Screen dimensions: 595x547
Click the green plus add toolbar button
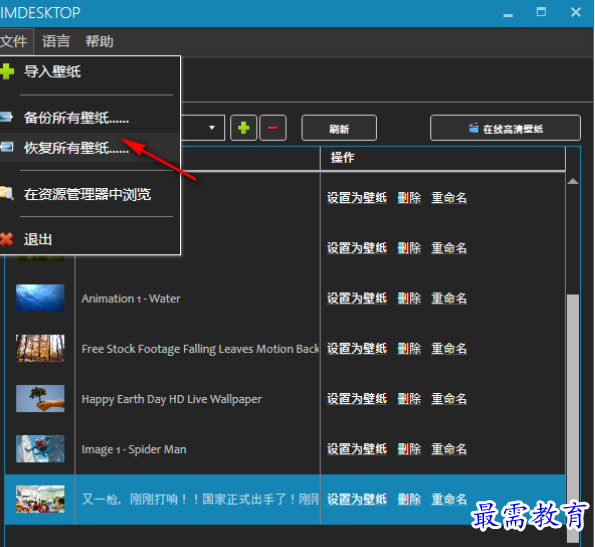[244, 128]
